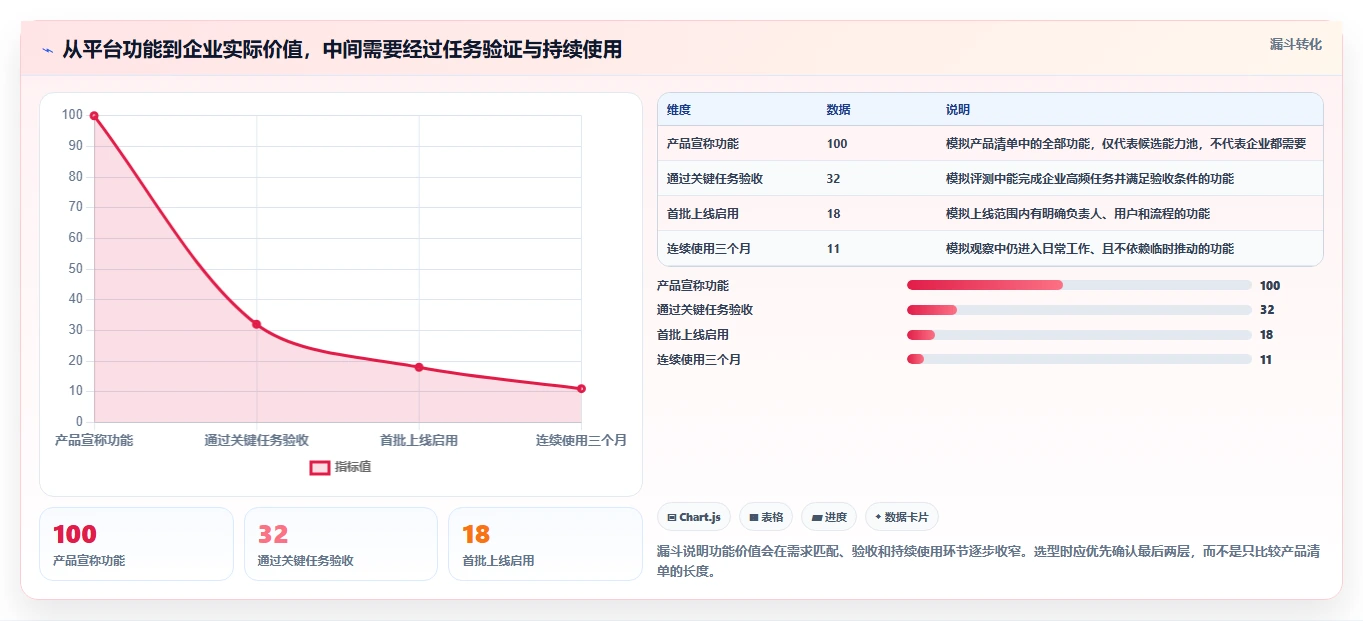1363x621 pixels.
Task: Click the value 100 after the first progress bar
Action: (1270, 286)
